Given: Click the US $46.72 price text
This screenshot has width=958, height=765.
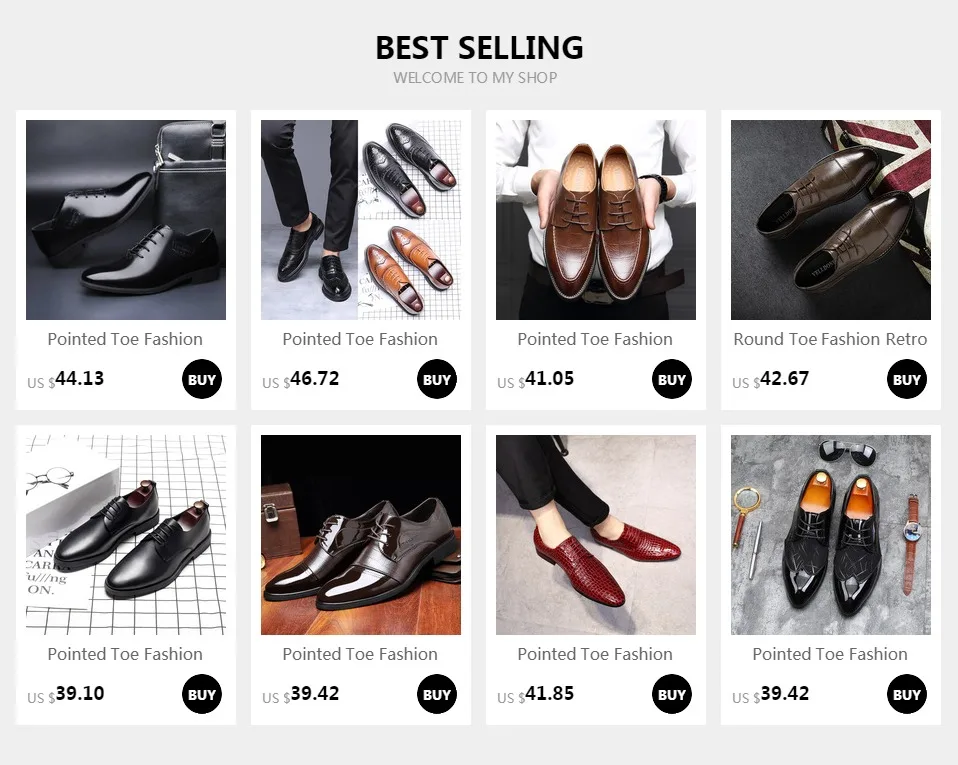Looking at the screenshot, I should tap(301, 379).
